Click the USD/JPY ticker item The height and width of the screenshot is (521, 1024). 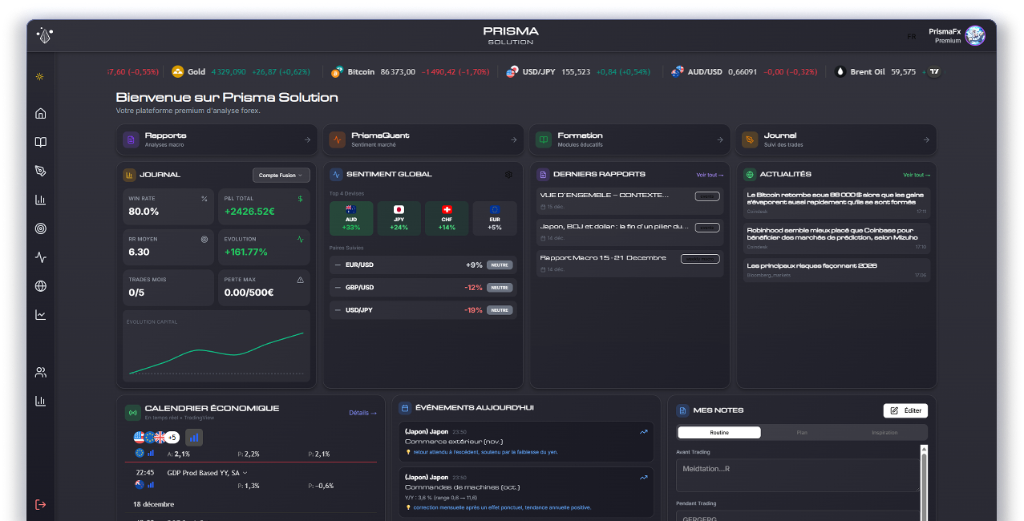(x=578, y=72)
